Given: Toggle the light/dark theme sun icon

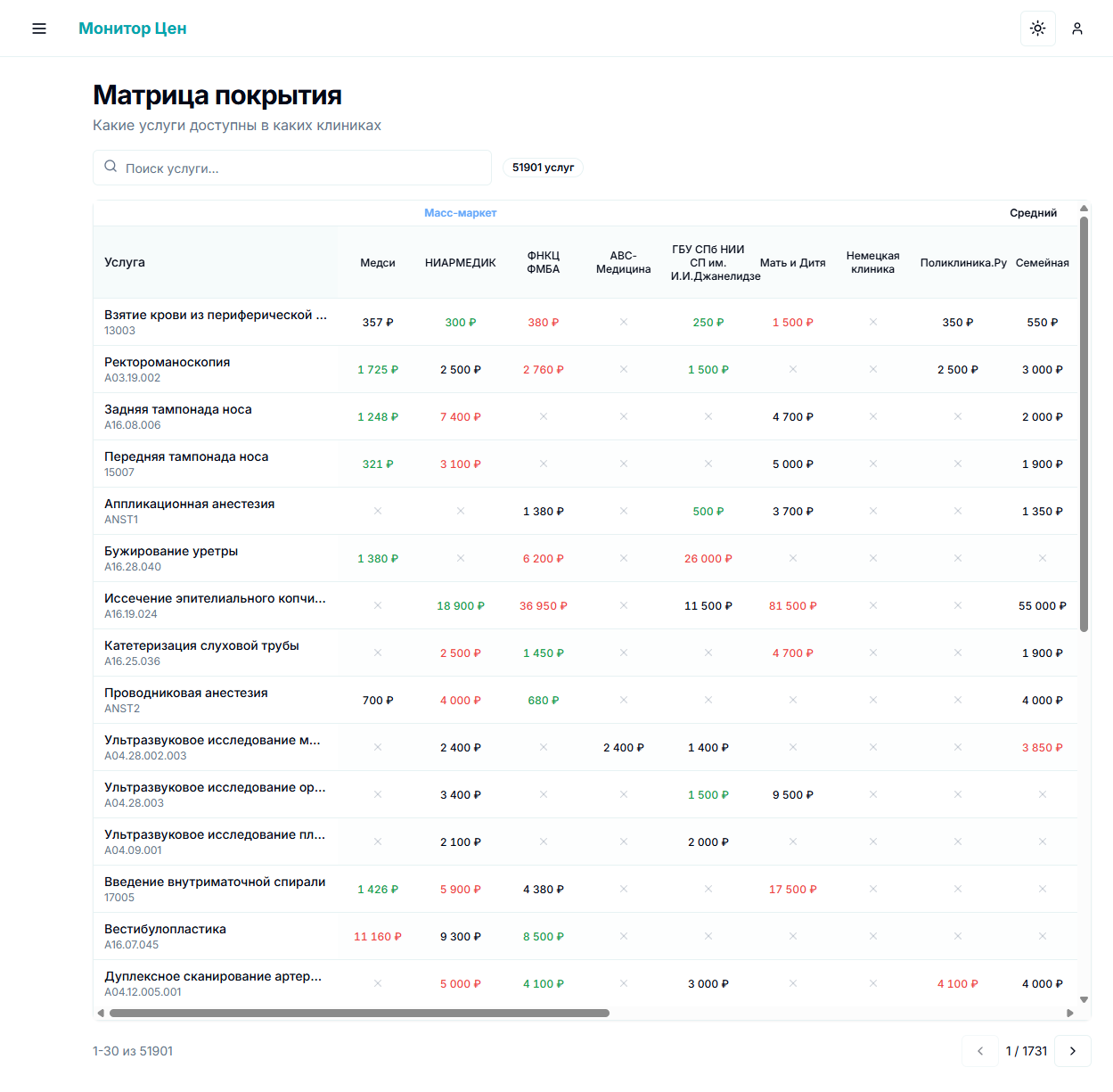Looking at the screenshot, I should [1037, 29].
